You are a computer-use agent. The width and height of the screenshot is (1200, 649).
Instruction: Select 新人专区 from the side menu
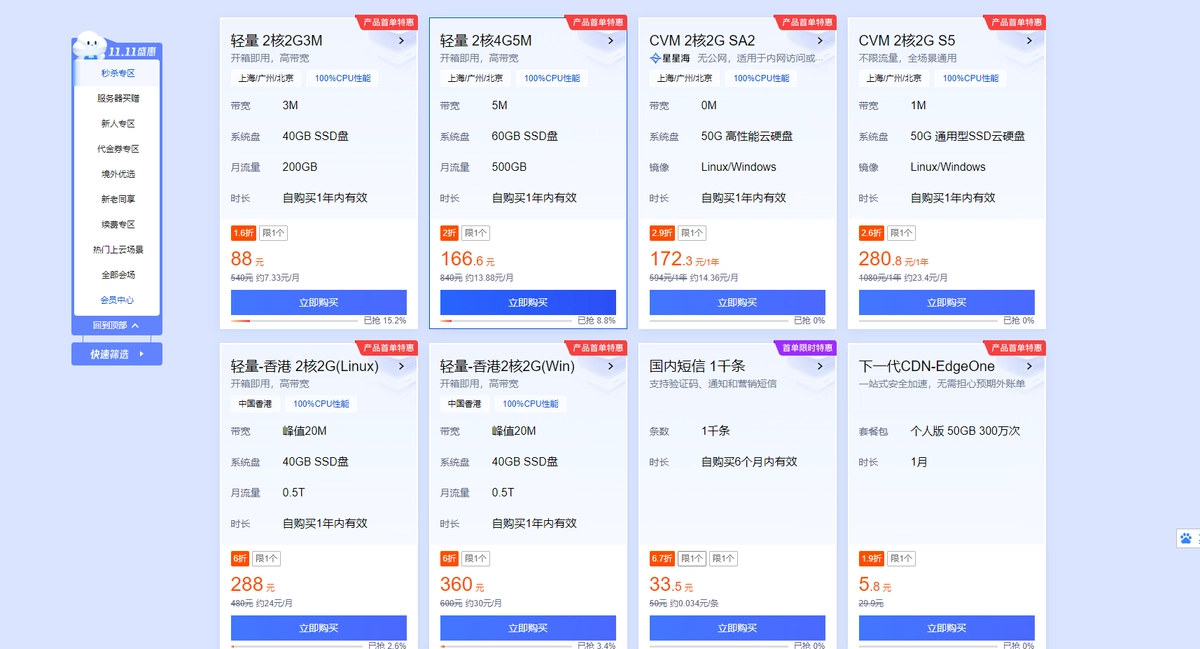point(117,124)
